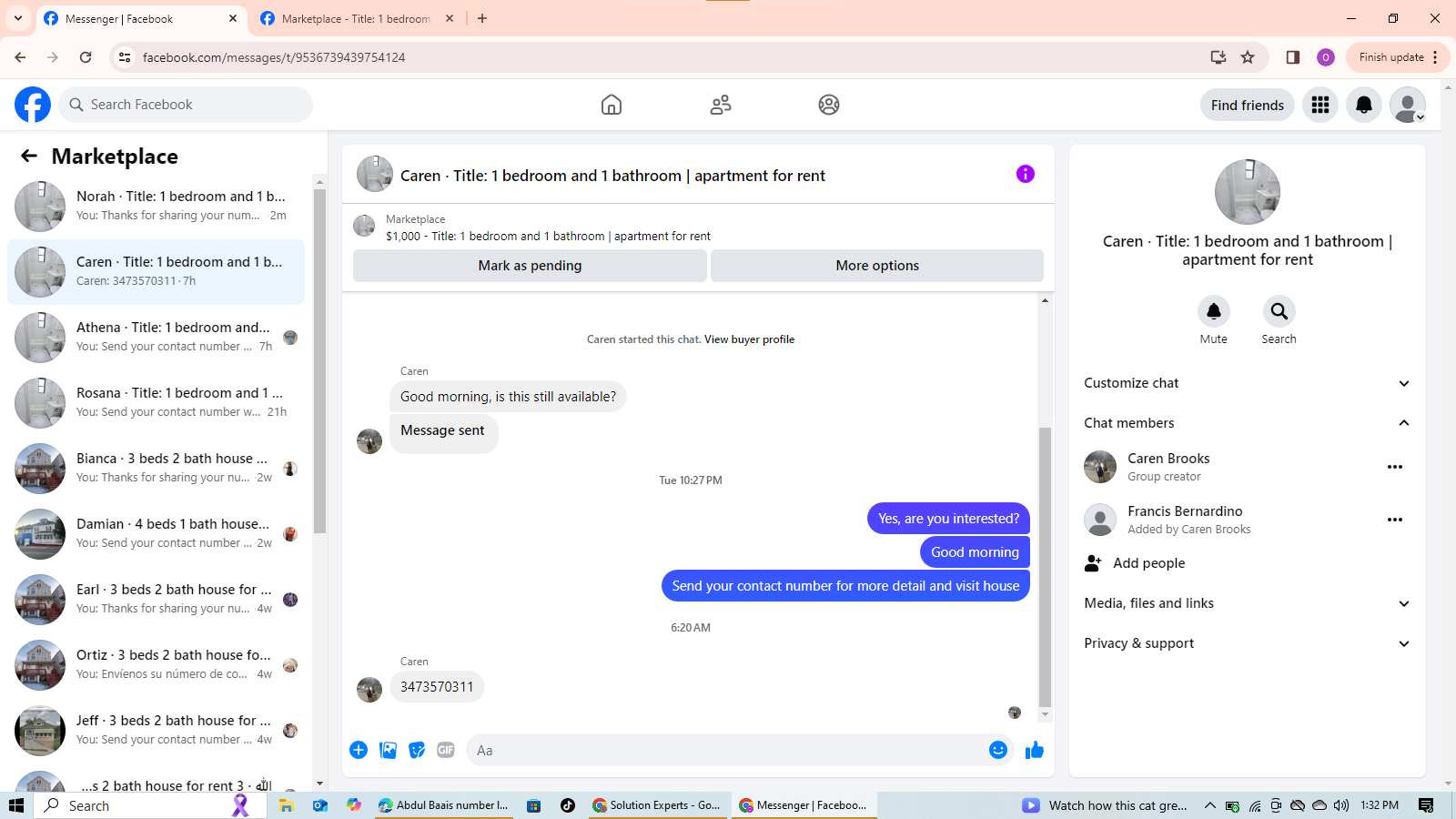Close the Marketplace browser tab
The height and width of the screenshot is (819, 1456).
(x=450, y=18)
